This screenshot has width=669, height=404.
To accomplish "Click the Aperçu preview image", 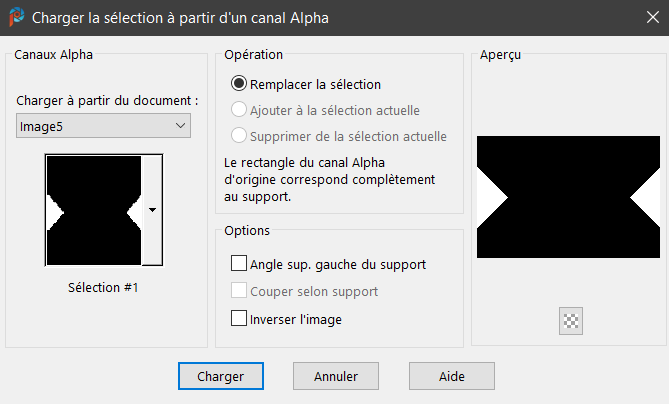I will tap(568, 195).
